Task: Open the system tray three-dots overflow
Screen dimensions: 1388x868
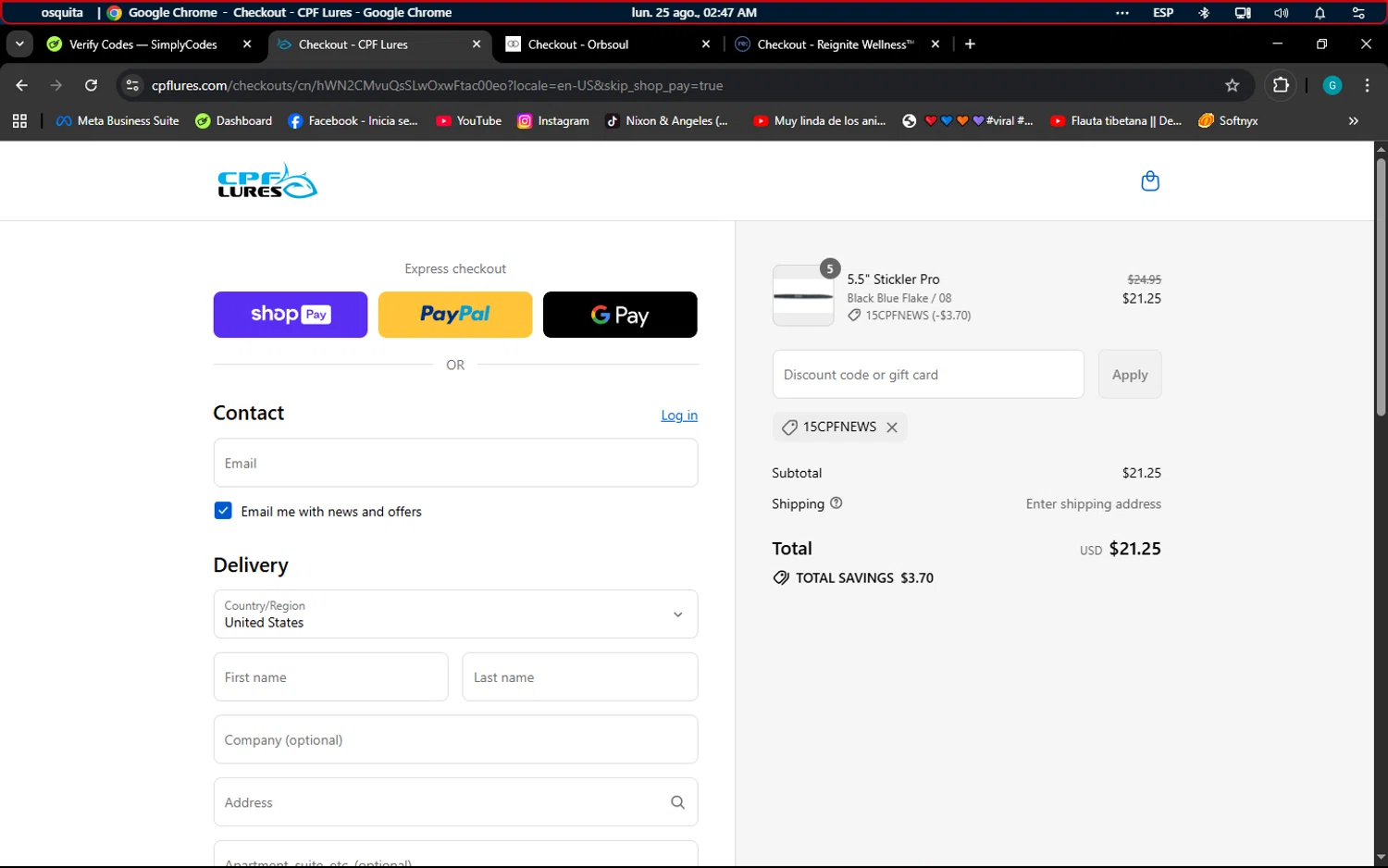Action: (x=1122, y=13)
